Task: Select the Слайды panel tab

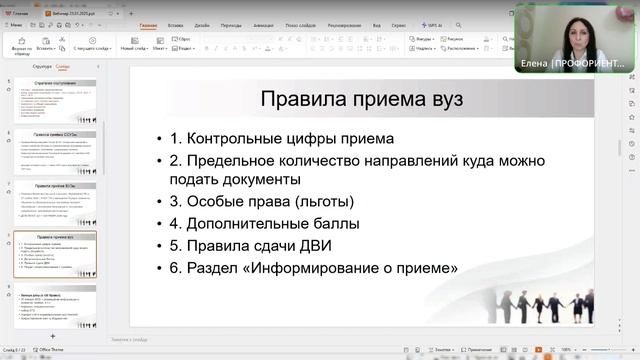Action: coord(63,66)
